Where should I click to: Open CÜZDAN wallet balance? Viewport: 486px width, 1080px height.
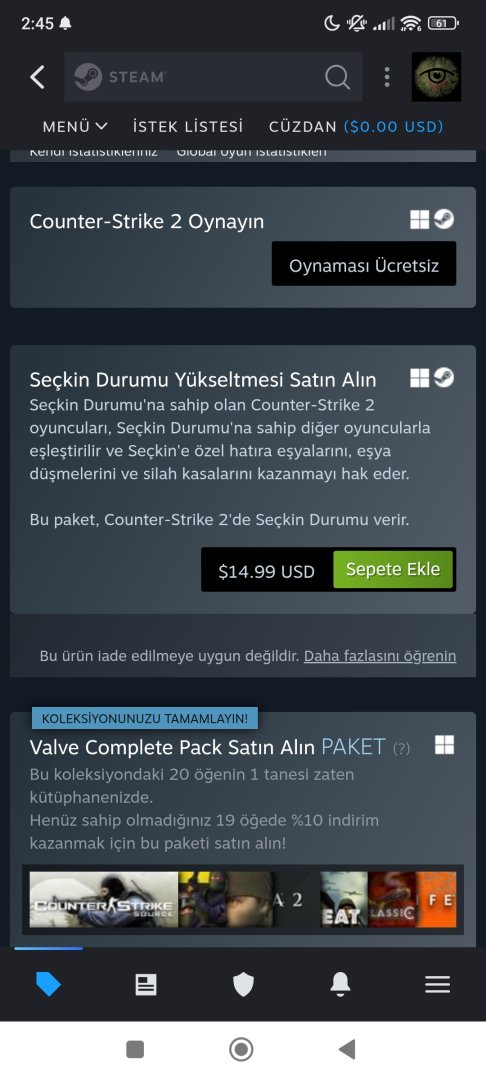[x=356, y=127]
